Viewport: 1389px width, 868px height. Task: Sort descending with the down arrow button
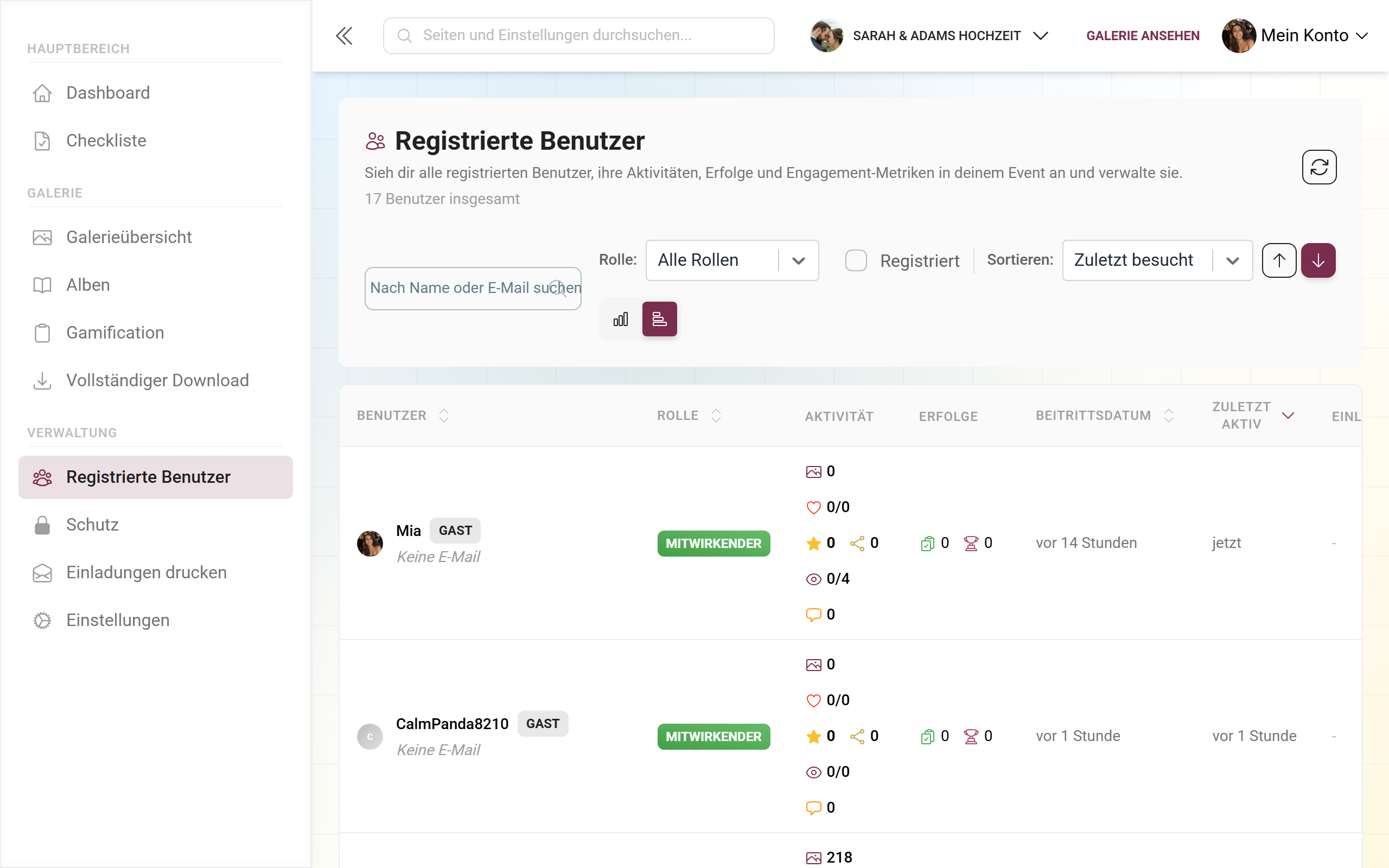(1318, 260)
